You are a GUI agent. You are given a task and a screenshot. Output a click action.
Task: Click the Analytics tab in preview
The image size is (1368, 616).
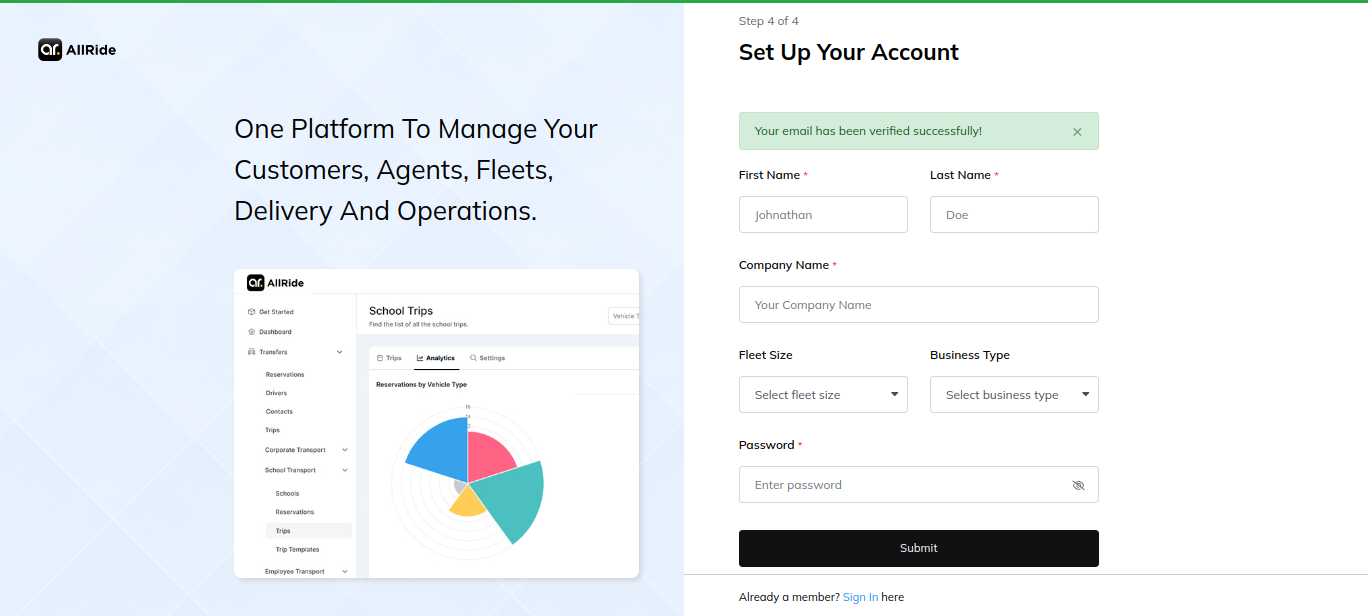[x=436, y=358]
